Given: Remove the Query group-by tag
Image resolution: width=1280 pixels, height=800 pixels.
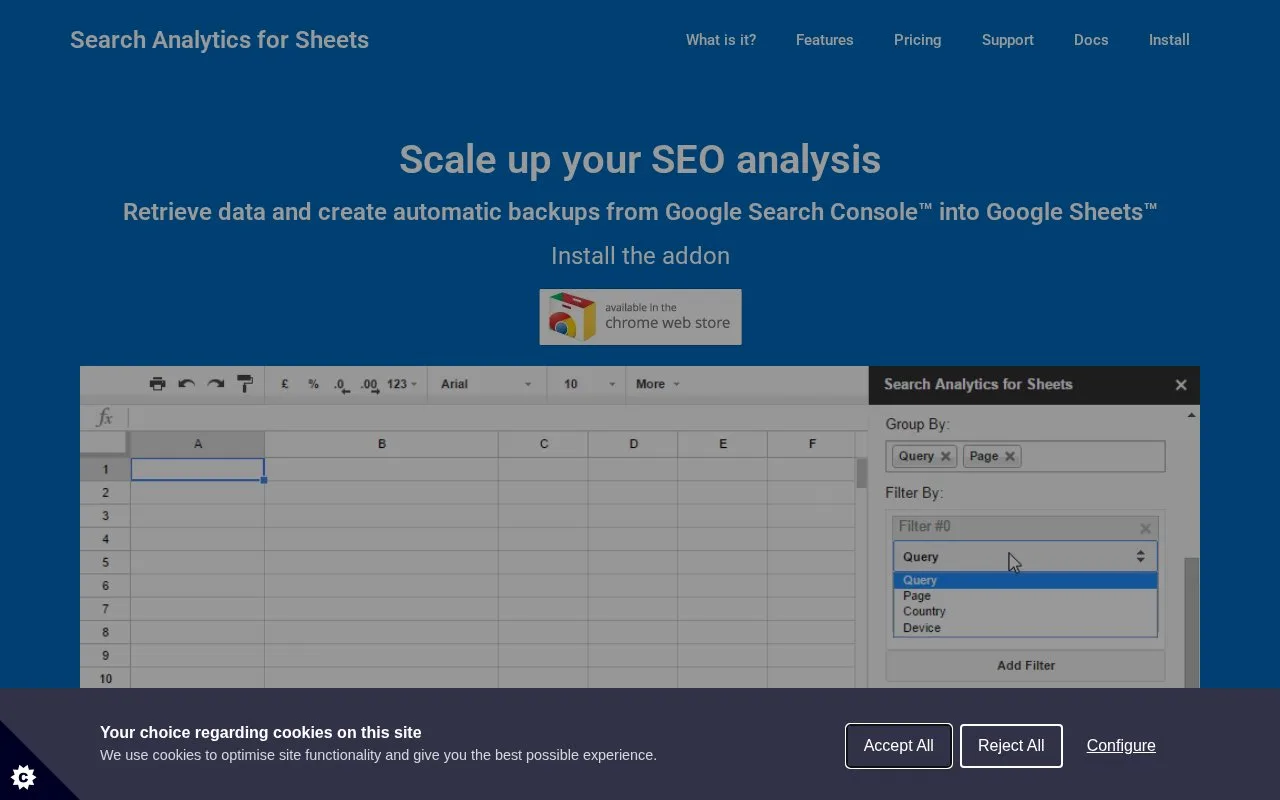Looking at the screenshot, I should pos(945,456).
